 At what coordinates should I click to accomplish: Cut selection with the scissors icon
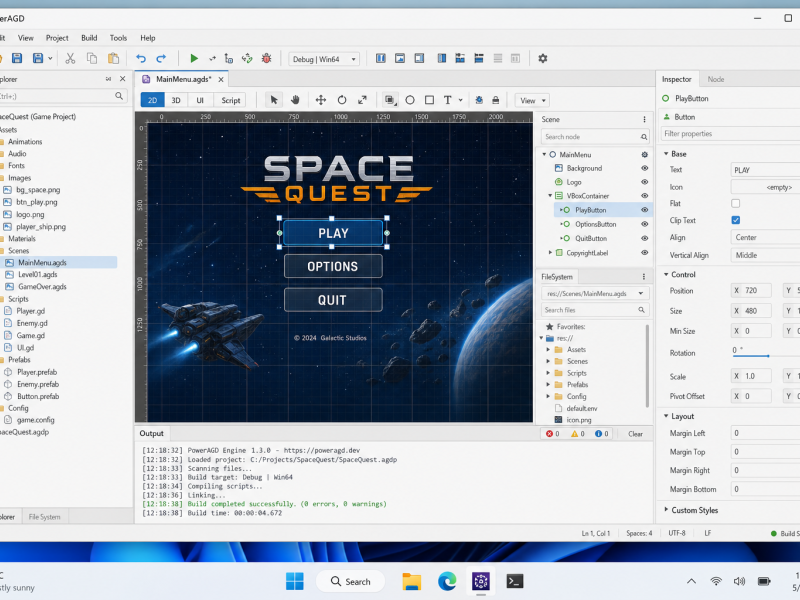(x=70, y=58)
